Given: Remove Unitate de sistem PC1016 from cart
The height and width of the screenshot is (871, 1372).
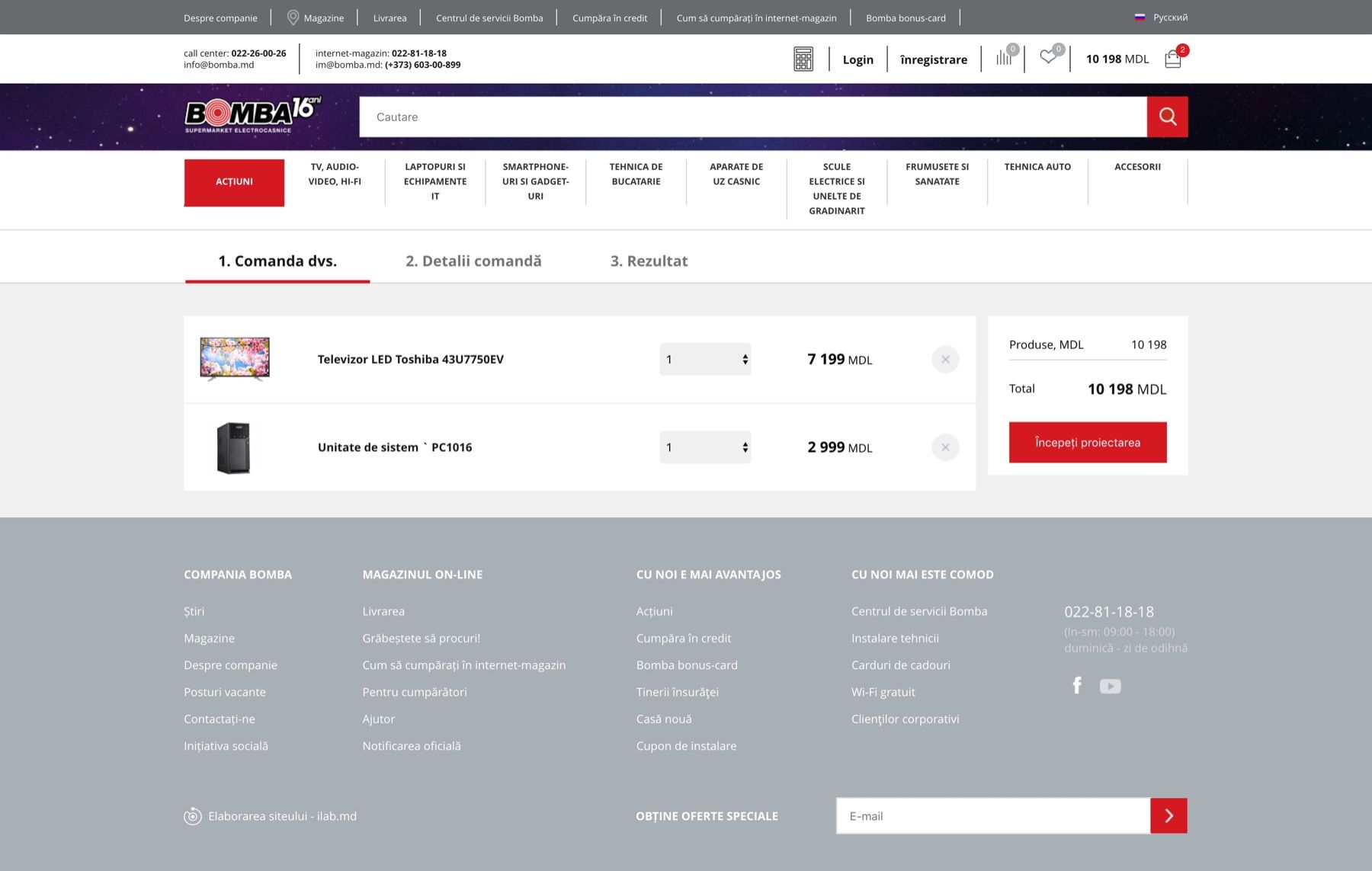Looking at the screenshot, I should click(945, 447).
